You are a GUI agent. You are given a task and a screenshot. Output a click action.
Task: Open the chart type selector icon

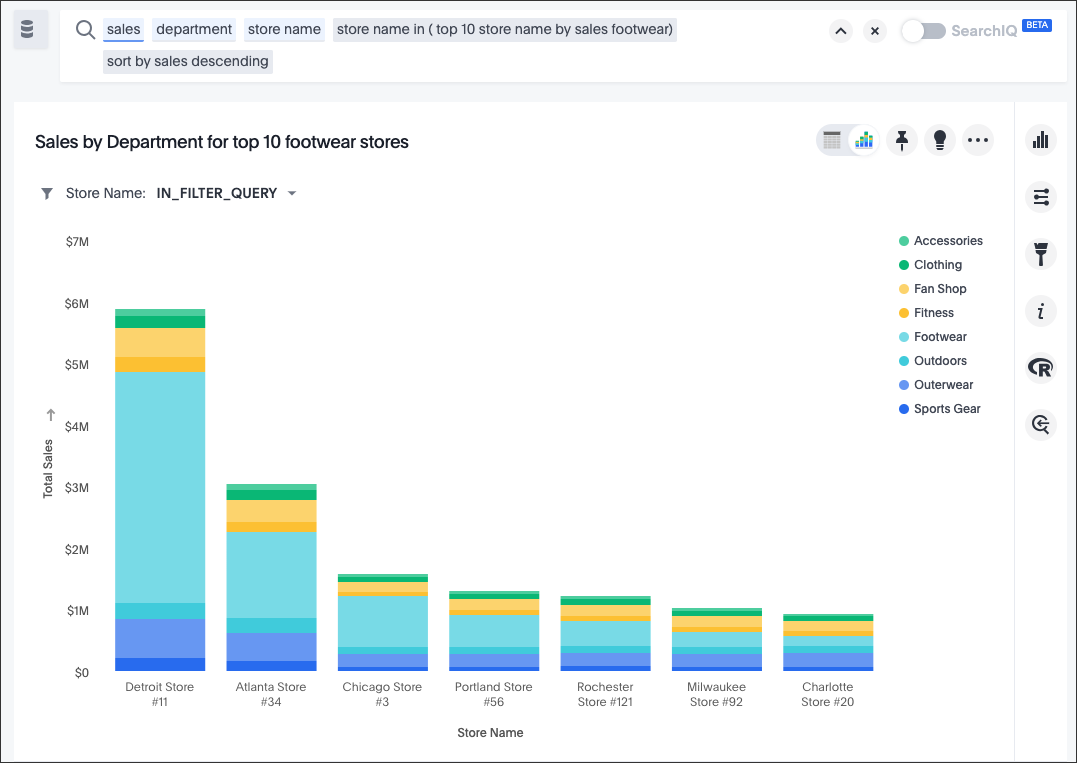coord(1041,140)
